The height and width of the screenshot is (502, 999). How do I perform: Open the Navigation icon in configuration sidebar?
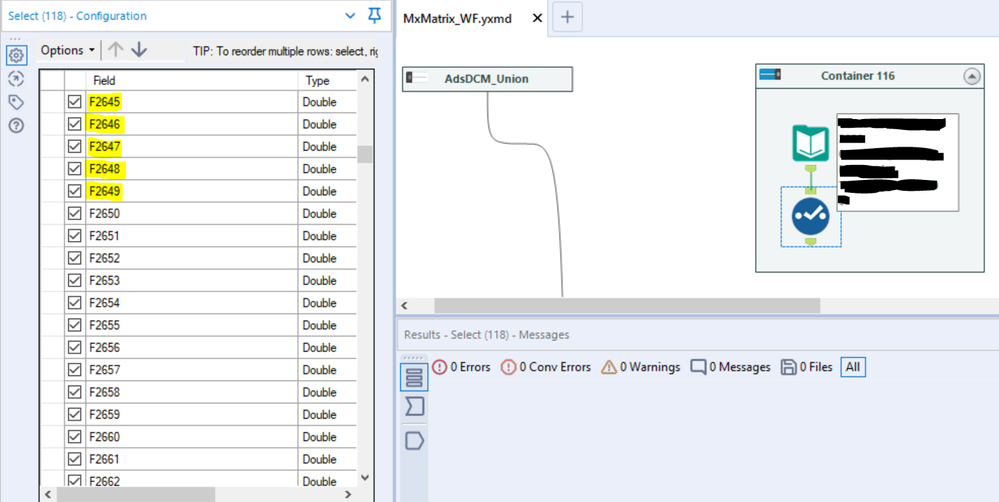point(16,79)
